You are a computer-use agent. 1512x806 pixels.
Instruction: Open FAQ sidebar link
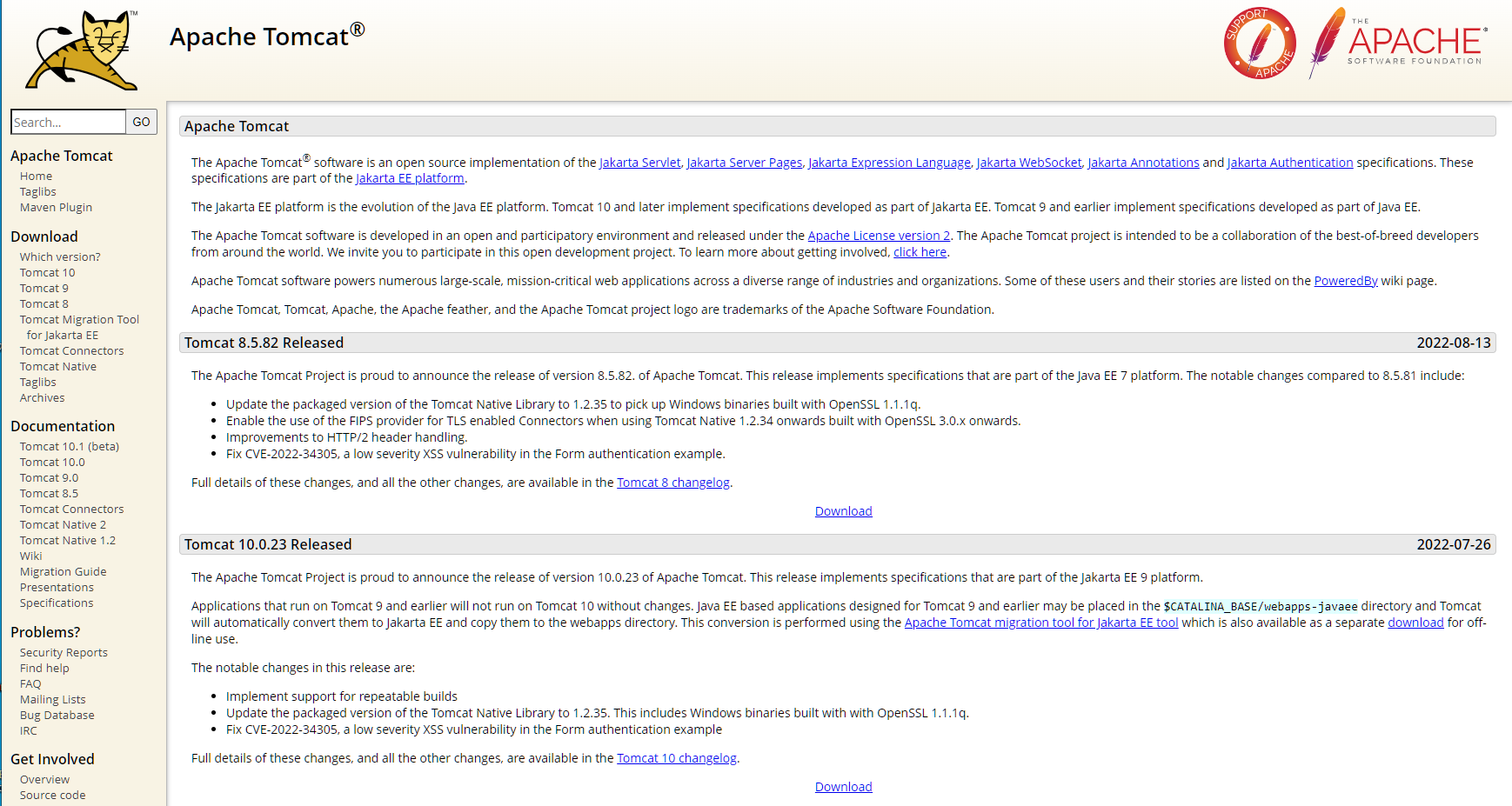pyautogui.click(x=30, y=683)
